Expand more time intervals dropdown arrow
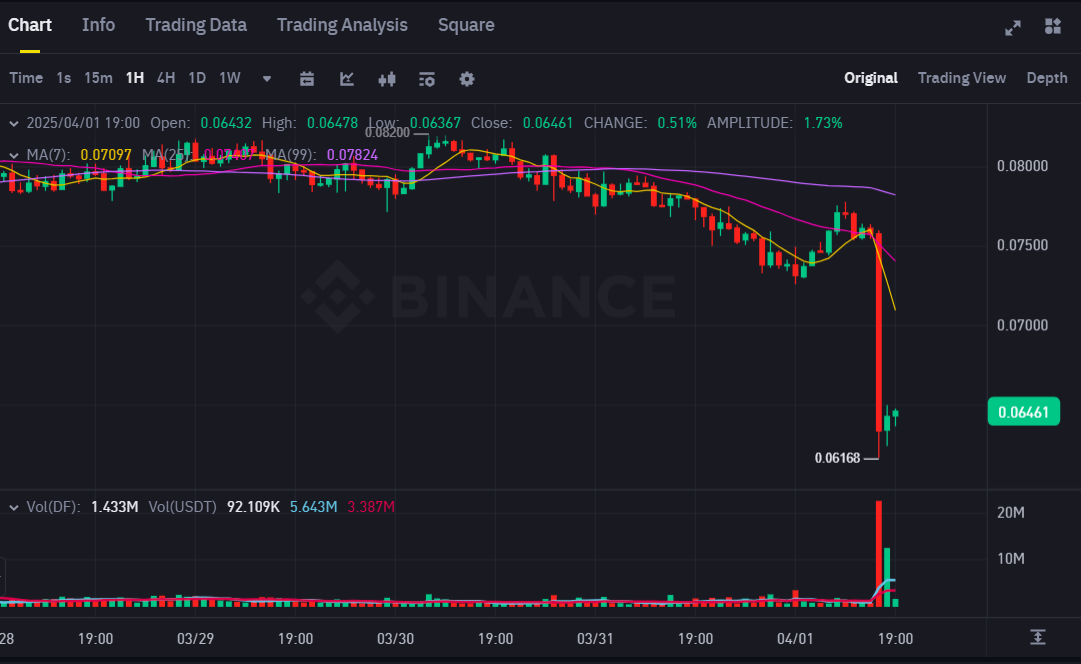 (267, 78)
